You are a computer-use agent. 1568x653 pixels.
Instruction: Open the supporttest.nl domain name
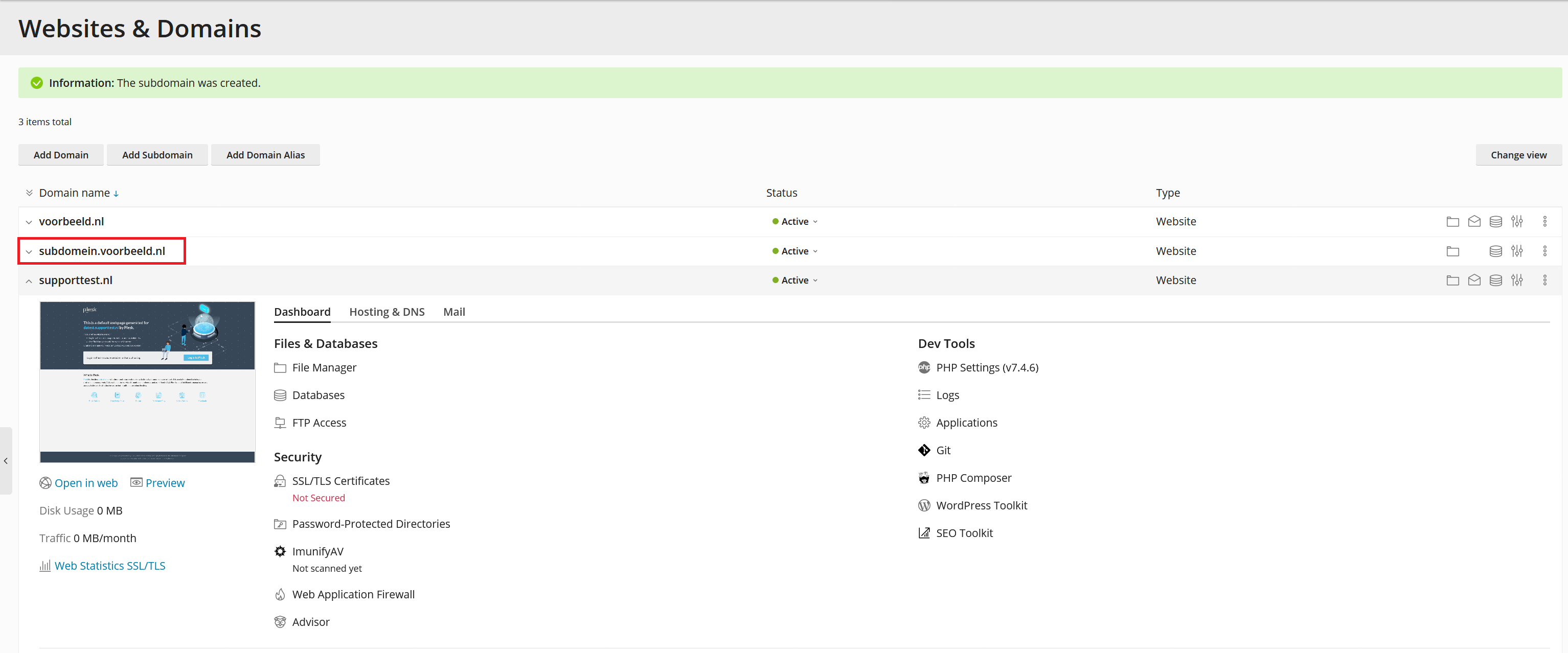coord(76,280)
